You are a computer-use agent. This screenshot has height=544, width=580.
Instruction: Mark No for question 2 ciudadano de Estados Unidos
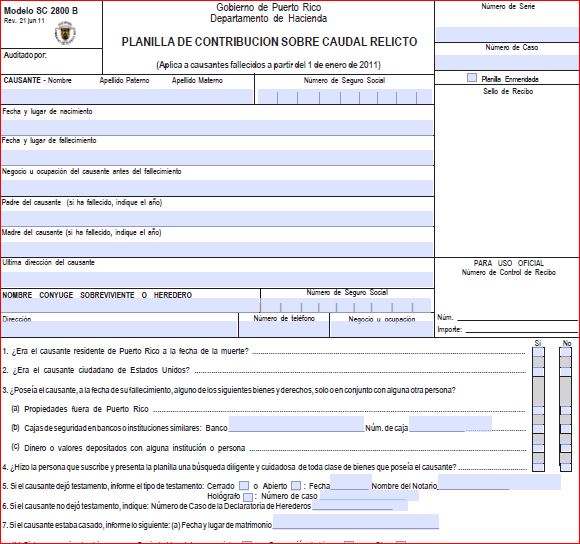click(x=566, y=372)
